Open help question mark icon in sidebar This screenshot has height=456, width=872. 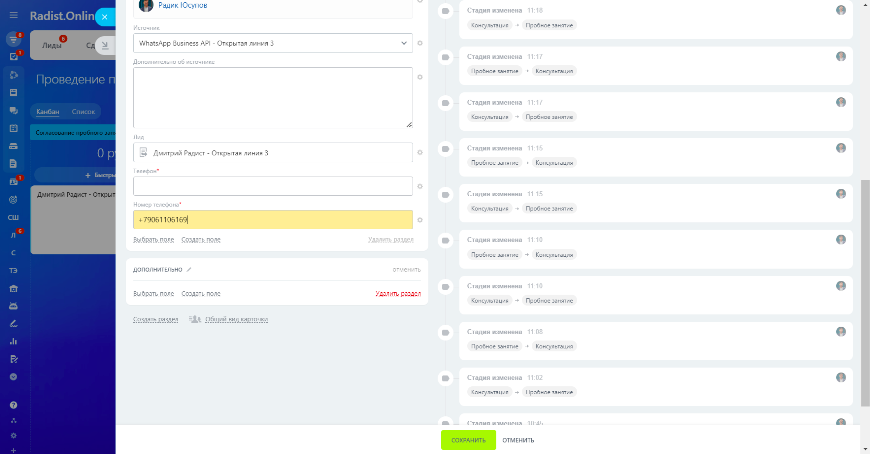coord(13,405)
